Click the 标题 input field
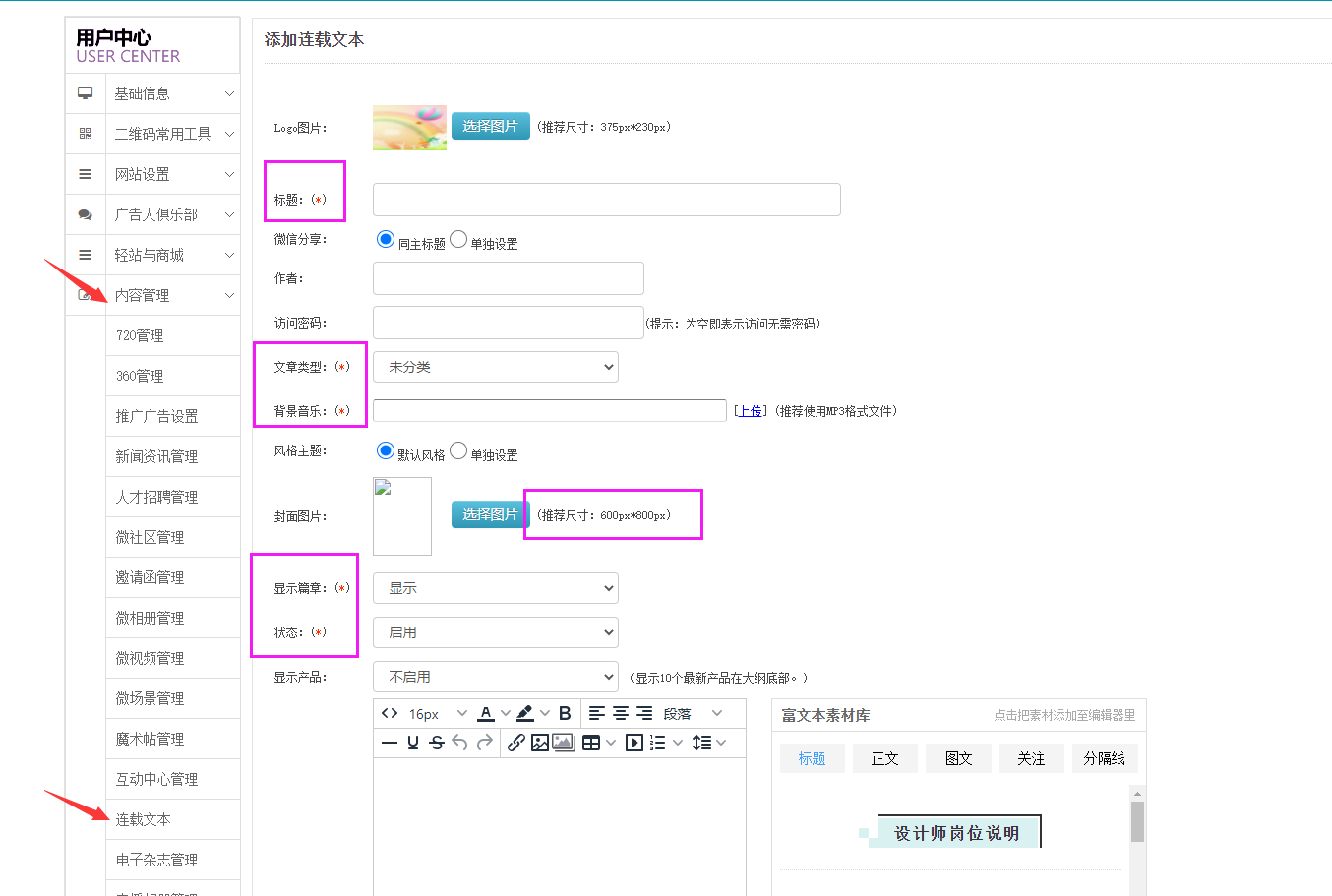 coord(606,200)
